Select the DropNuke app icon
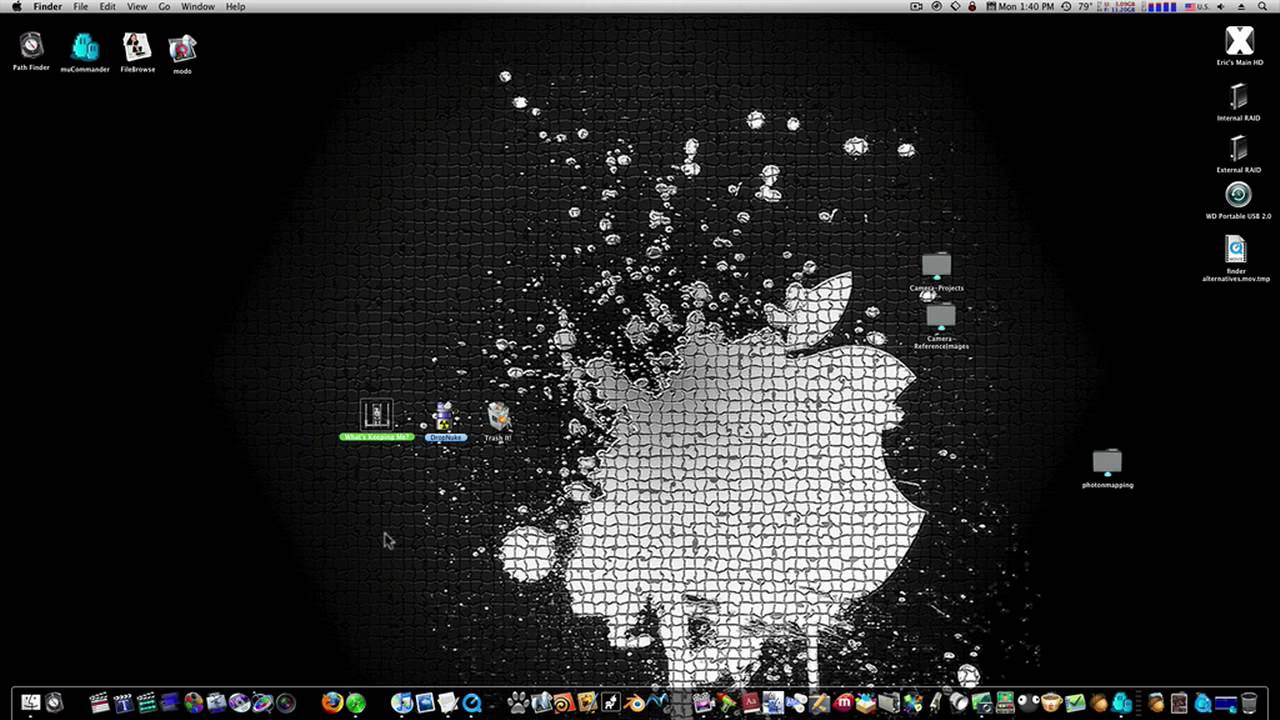The height and width of the screenshot is (720, 1280). point(444,416)
